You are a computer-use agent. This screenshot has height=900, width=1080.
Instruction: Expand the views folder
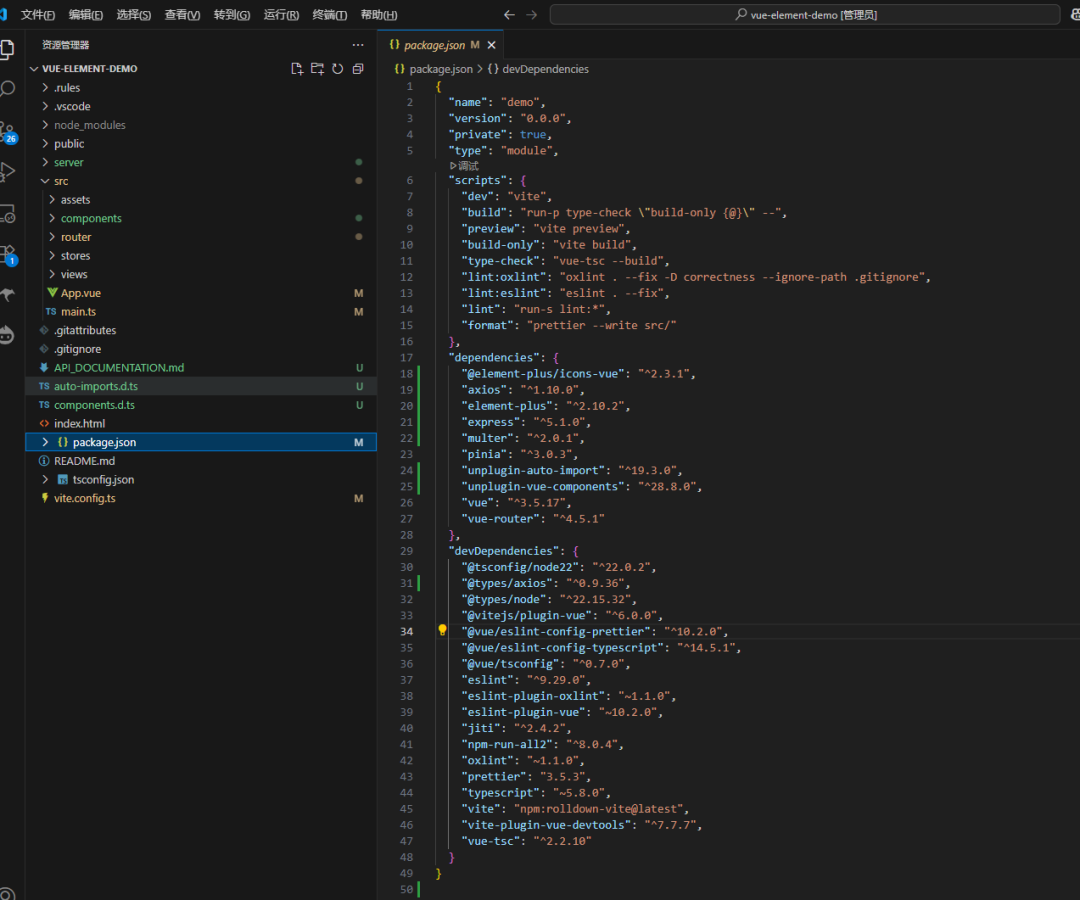tap(74, 274)
